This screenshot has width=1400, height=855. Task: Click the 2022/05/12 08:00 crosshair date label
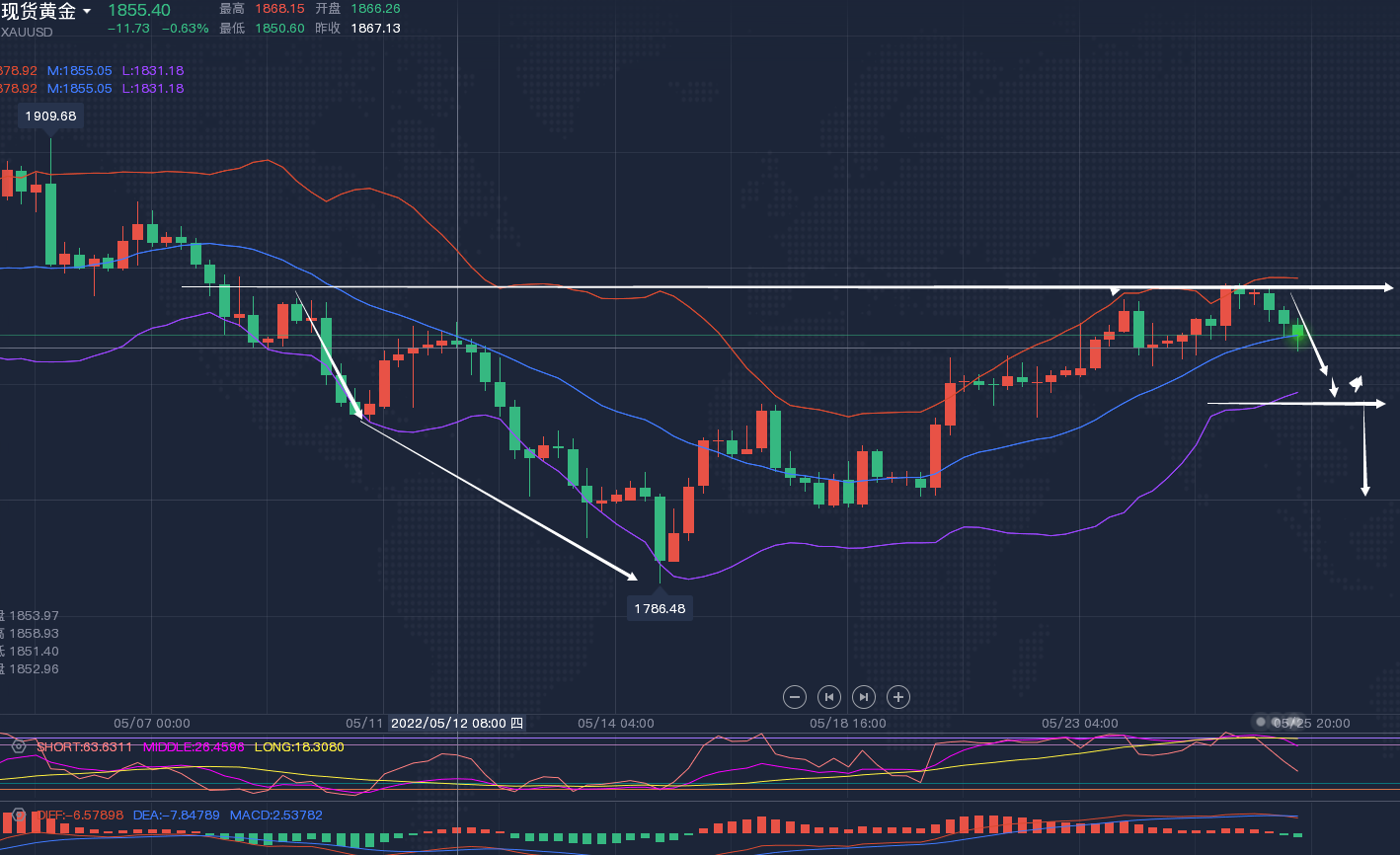[457, 723]
